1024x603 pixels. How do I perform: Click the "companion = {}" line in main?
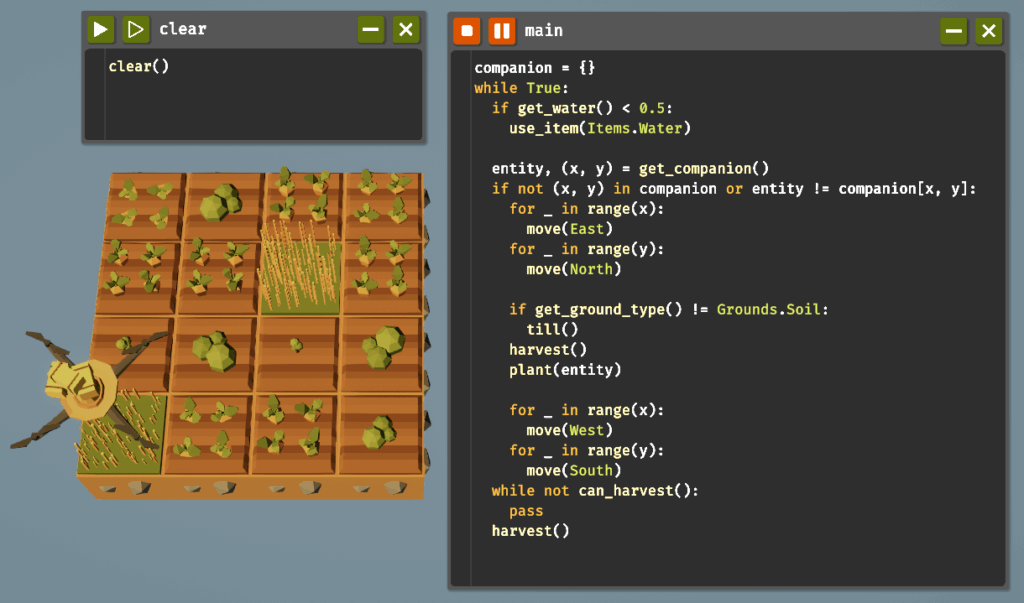(534, 68)
